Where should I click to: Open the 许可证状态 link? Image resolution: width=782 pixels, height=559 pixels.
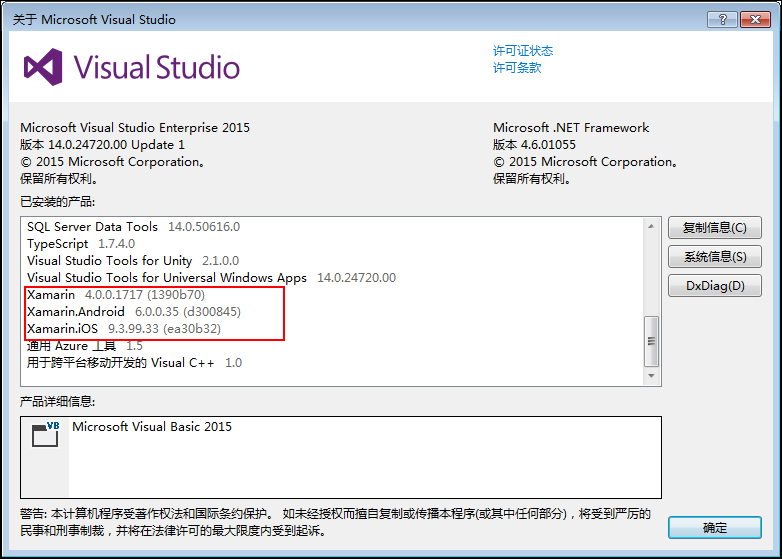coord(523,51)
